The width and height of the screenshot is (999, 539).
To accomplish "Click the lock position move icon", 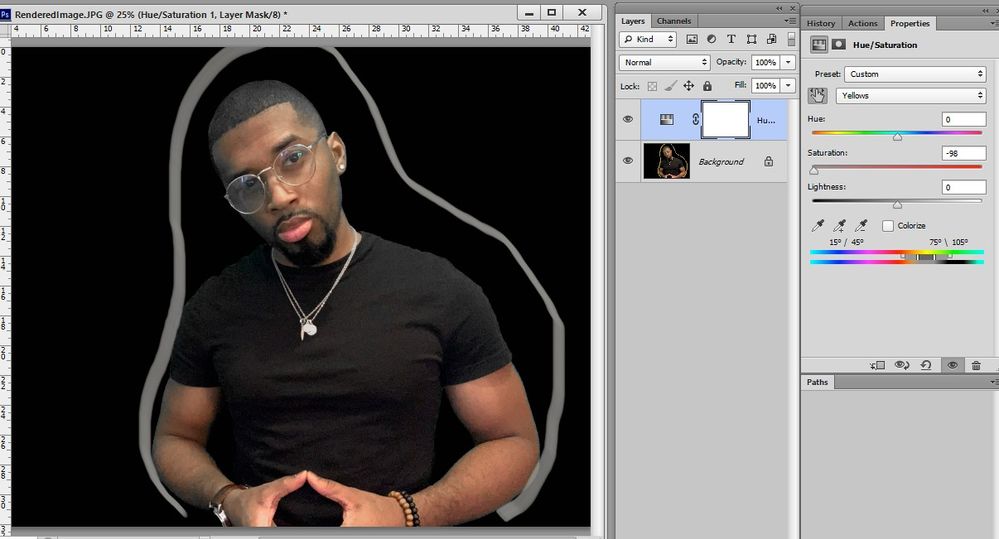I will (x=689, y=85).
